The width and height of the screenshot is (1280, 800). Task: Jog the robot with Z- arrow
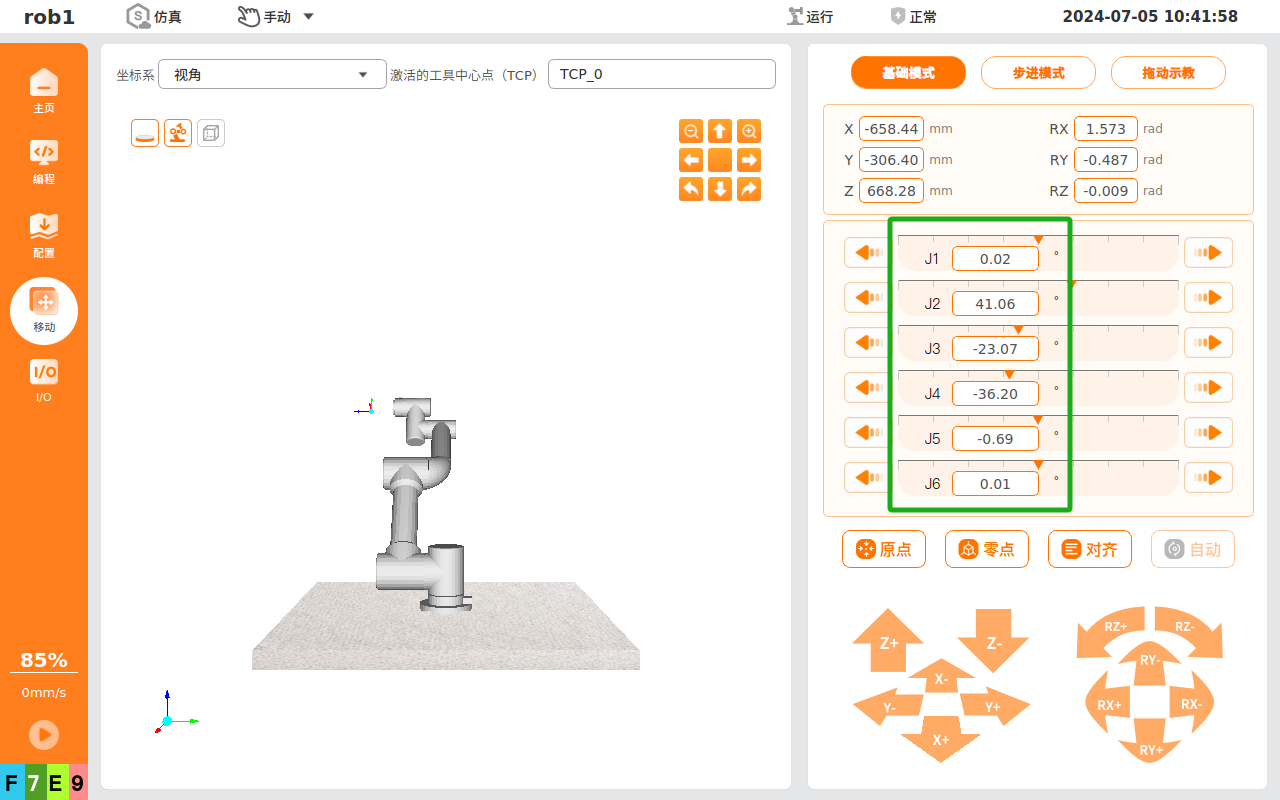pyautogui.click(x=993, y=642)
